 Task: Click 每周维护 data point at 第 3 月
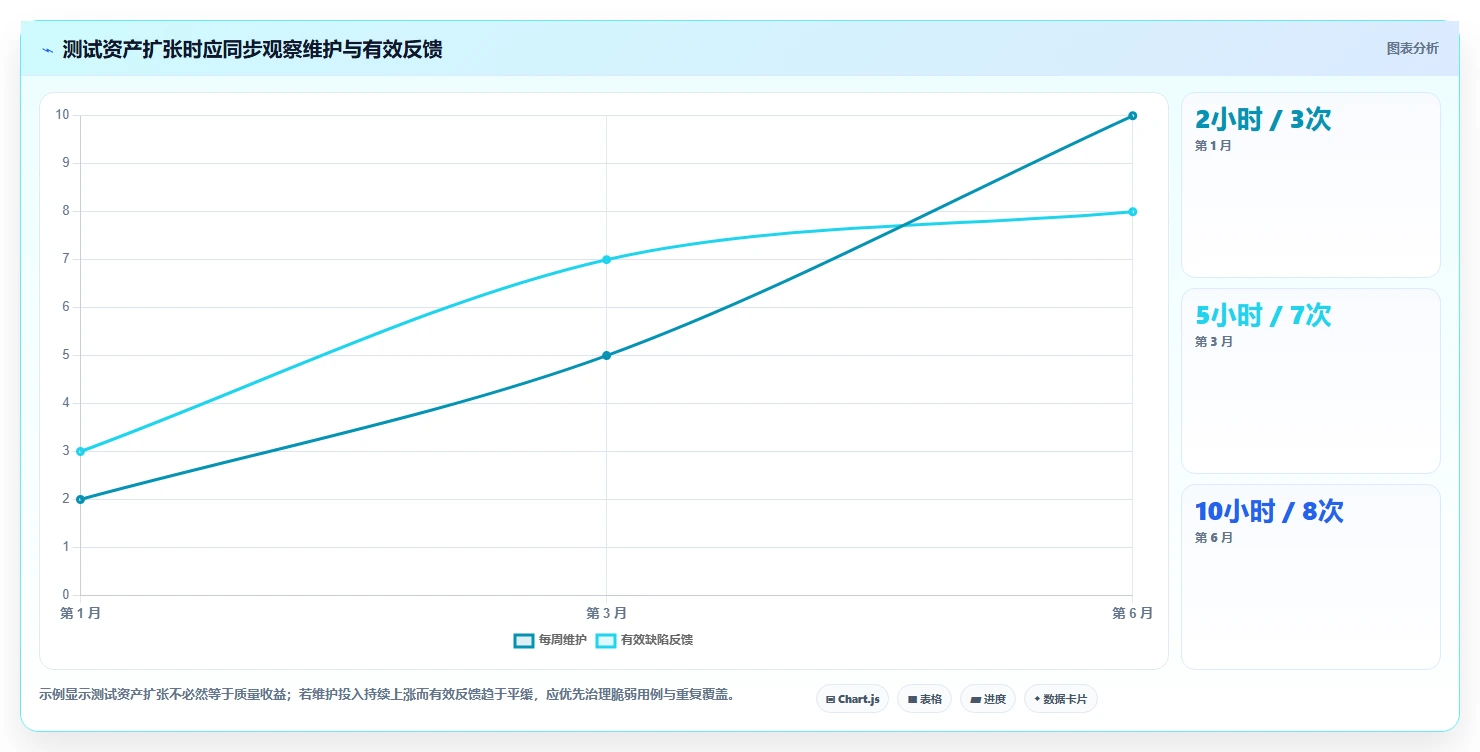[x=606, y=355]
